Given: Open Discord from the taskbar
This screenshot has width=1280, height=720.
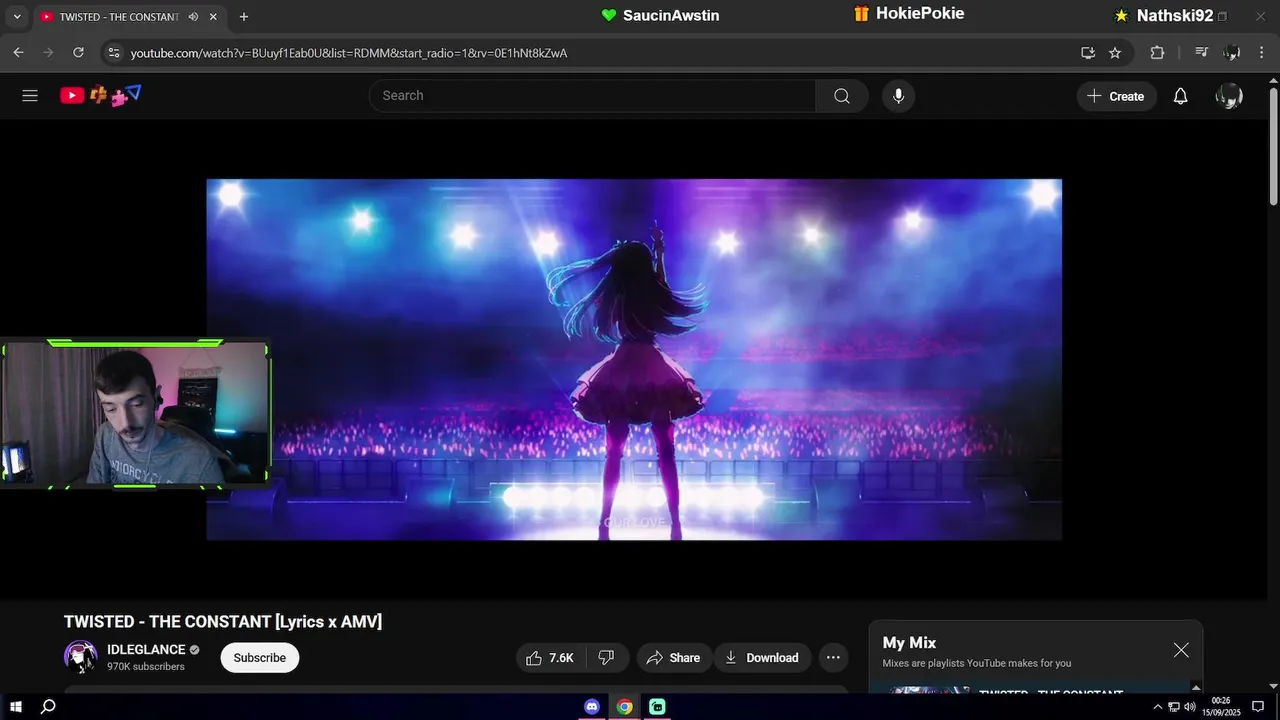Looking at the screenshot, I should (592, 707).
